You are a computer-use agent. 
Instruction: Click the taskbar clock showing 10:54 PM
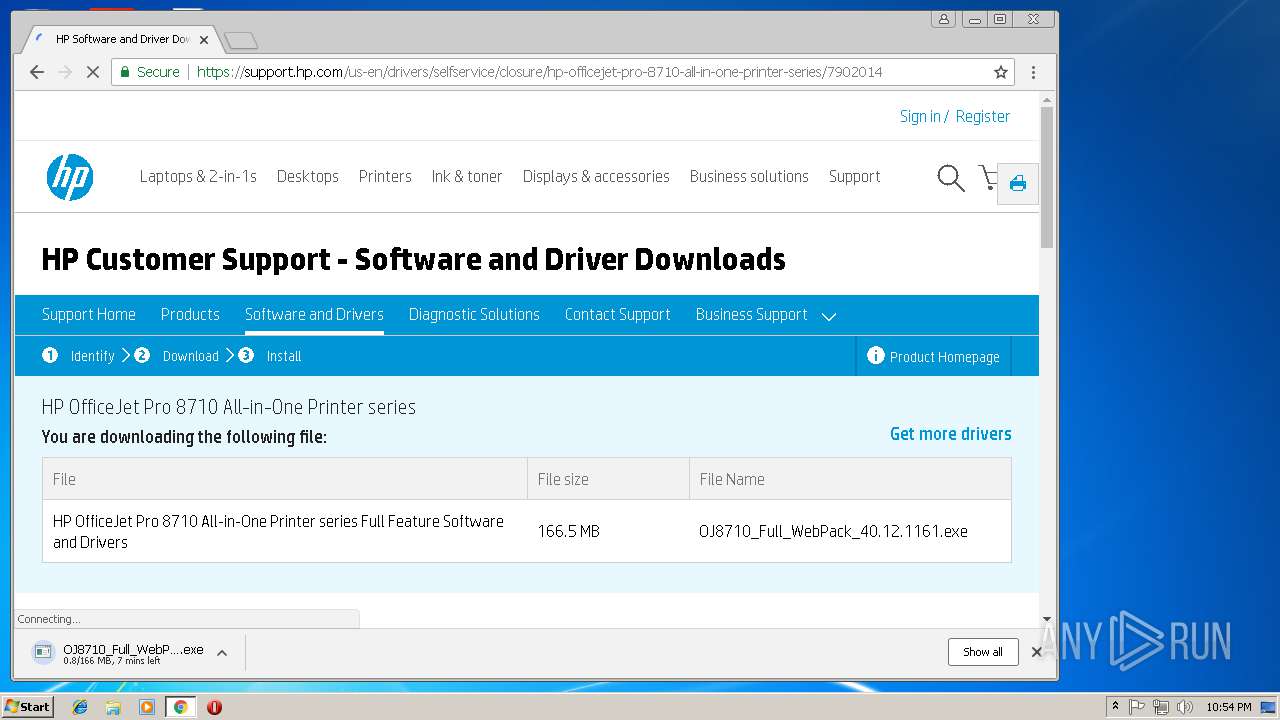click(x=1229, y=707)
